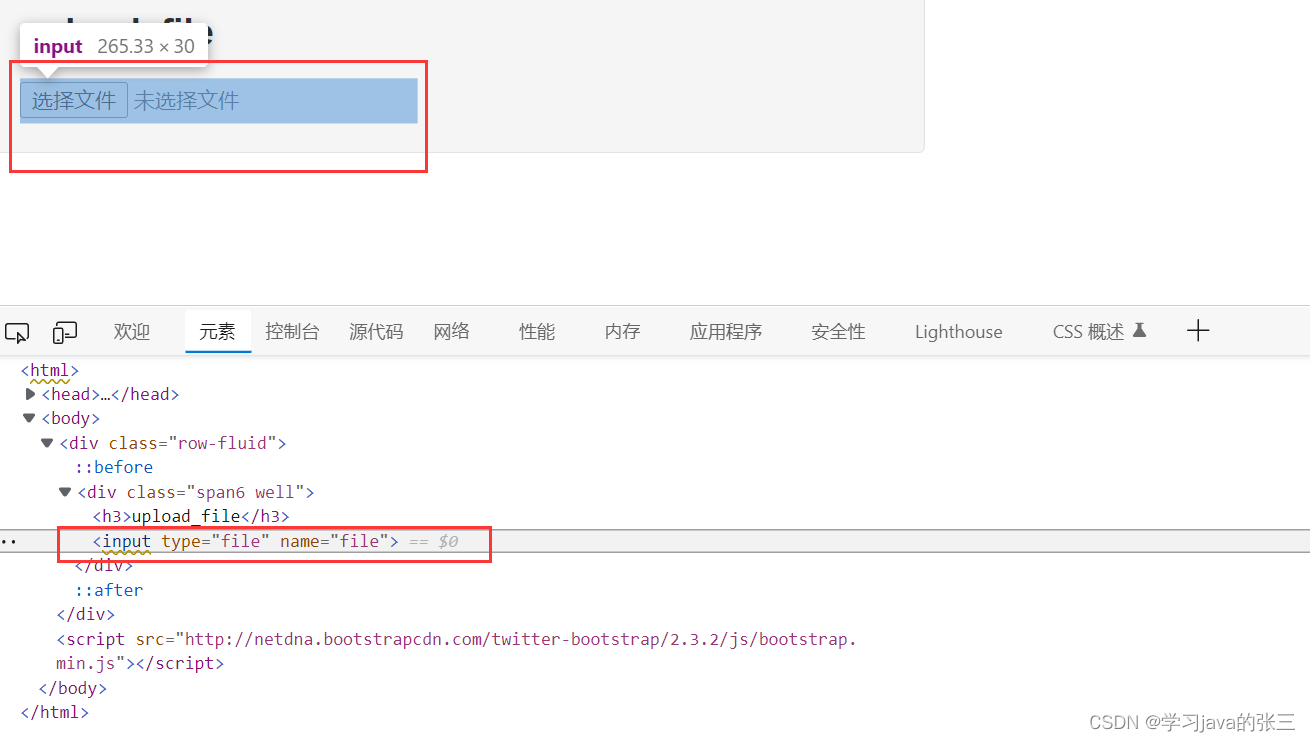The width and height of the screenshot is (1310, 742).
Task: Open the 控制台 tab
Action: tap(292, 332)
